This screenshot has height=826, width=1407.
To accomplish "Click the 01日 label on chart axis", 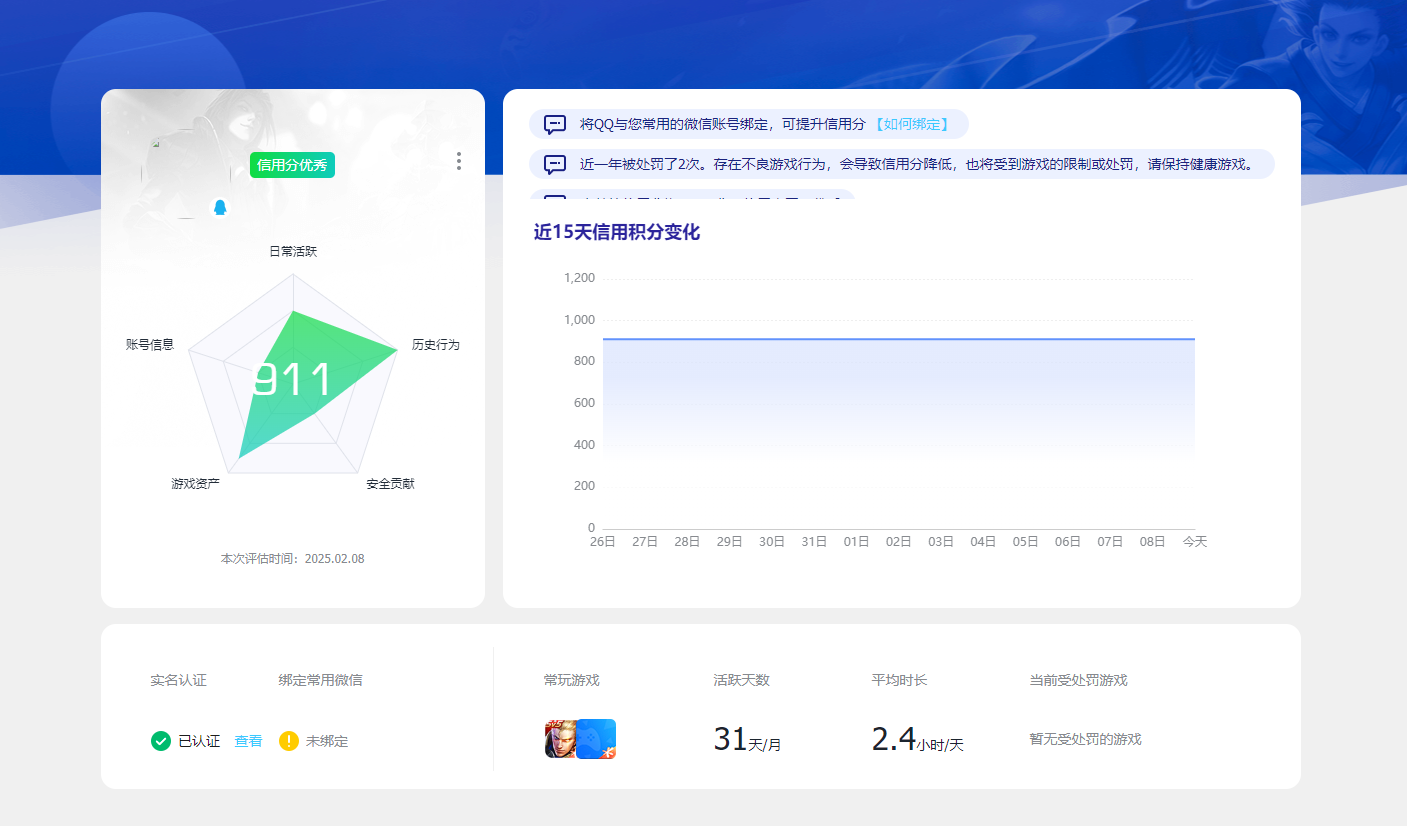I will 856,542.
